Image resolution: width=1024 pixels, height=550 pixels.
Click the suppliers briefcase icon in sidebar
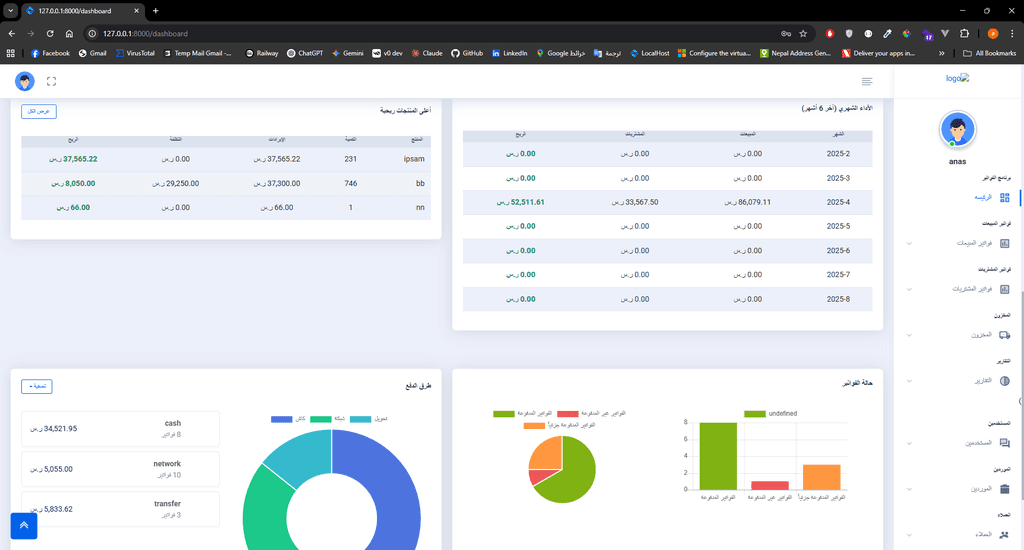click(x=1004, y=488)
